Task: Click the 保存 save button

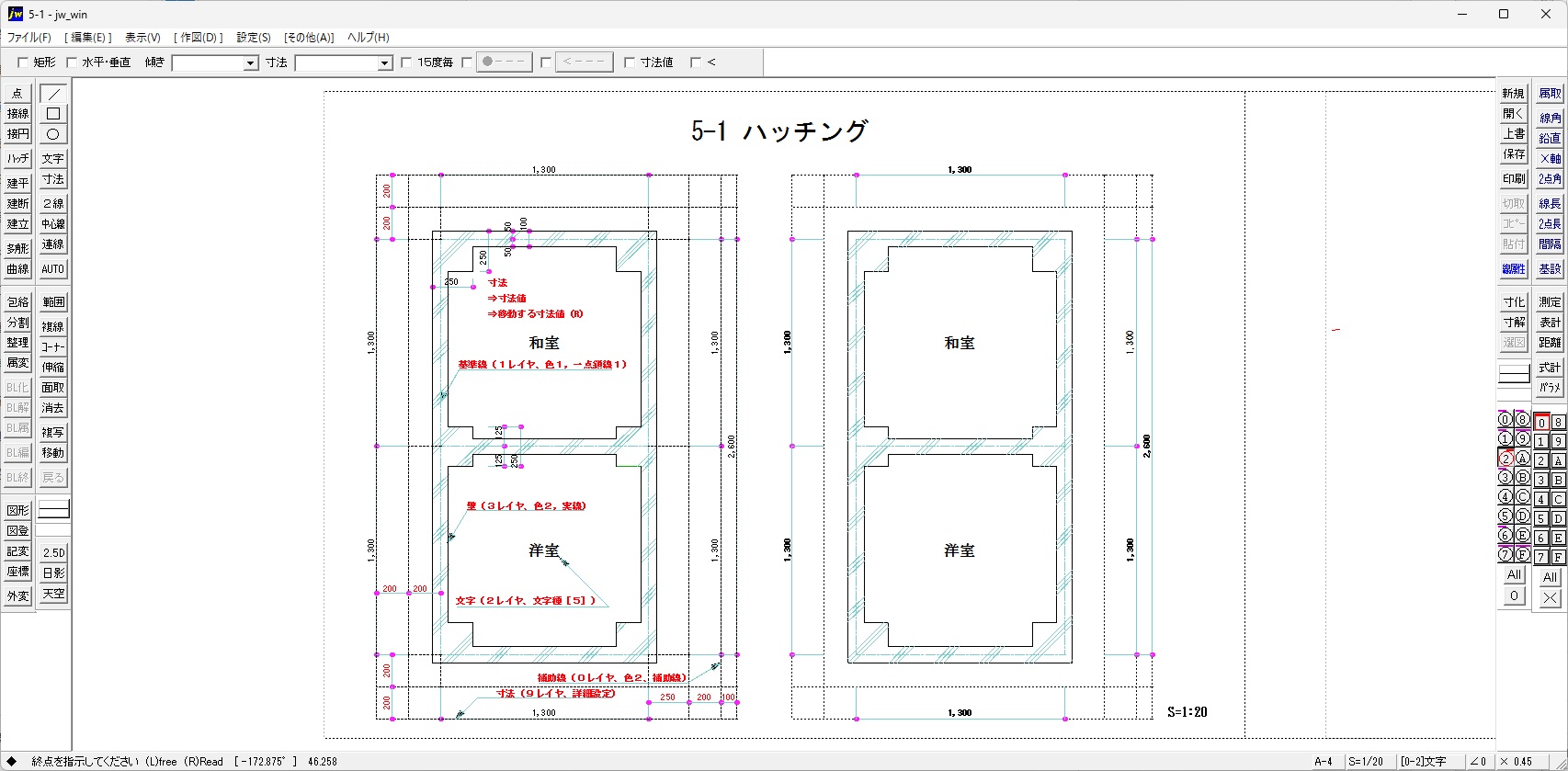Action: pos(1513,154)
